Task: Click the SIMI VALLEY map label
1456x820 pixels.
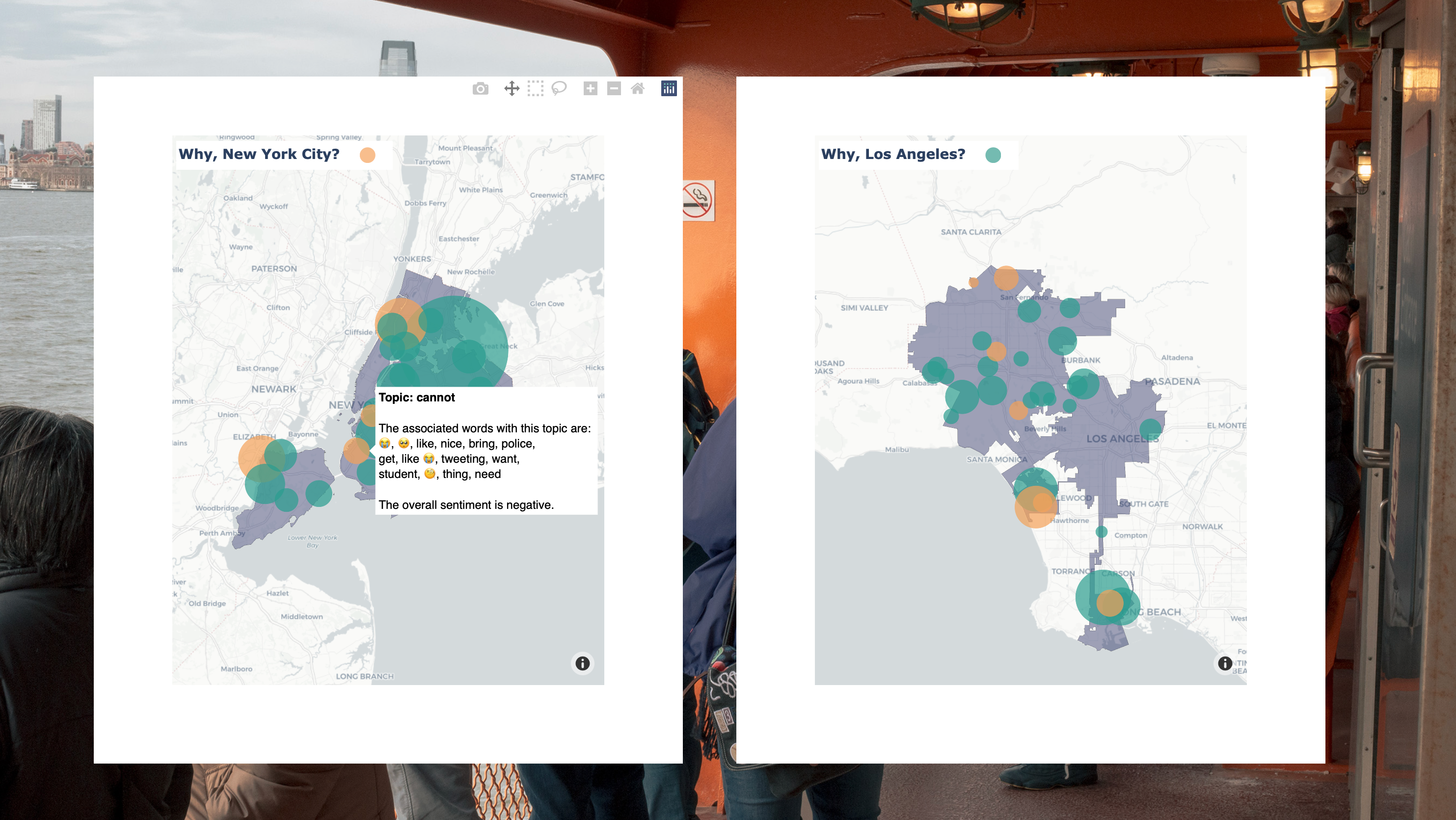Action: click(864, 308)
